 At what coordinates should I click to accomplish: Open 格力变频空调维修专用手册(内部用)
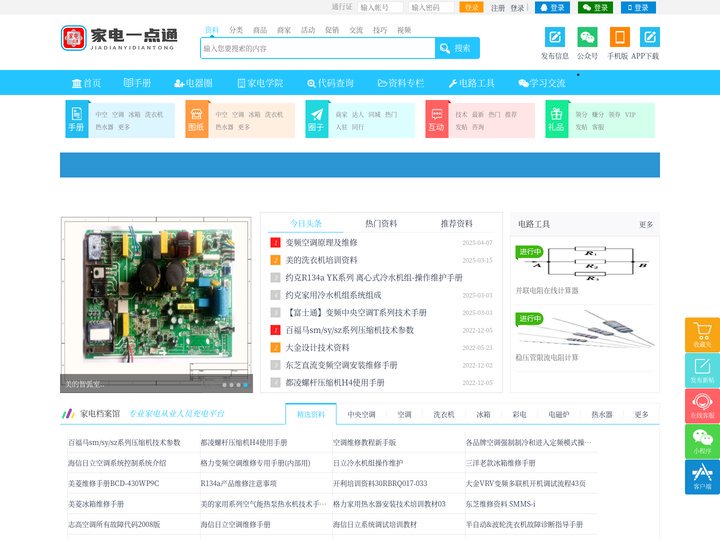pyautogui.click(x=255, y=463)
